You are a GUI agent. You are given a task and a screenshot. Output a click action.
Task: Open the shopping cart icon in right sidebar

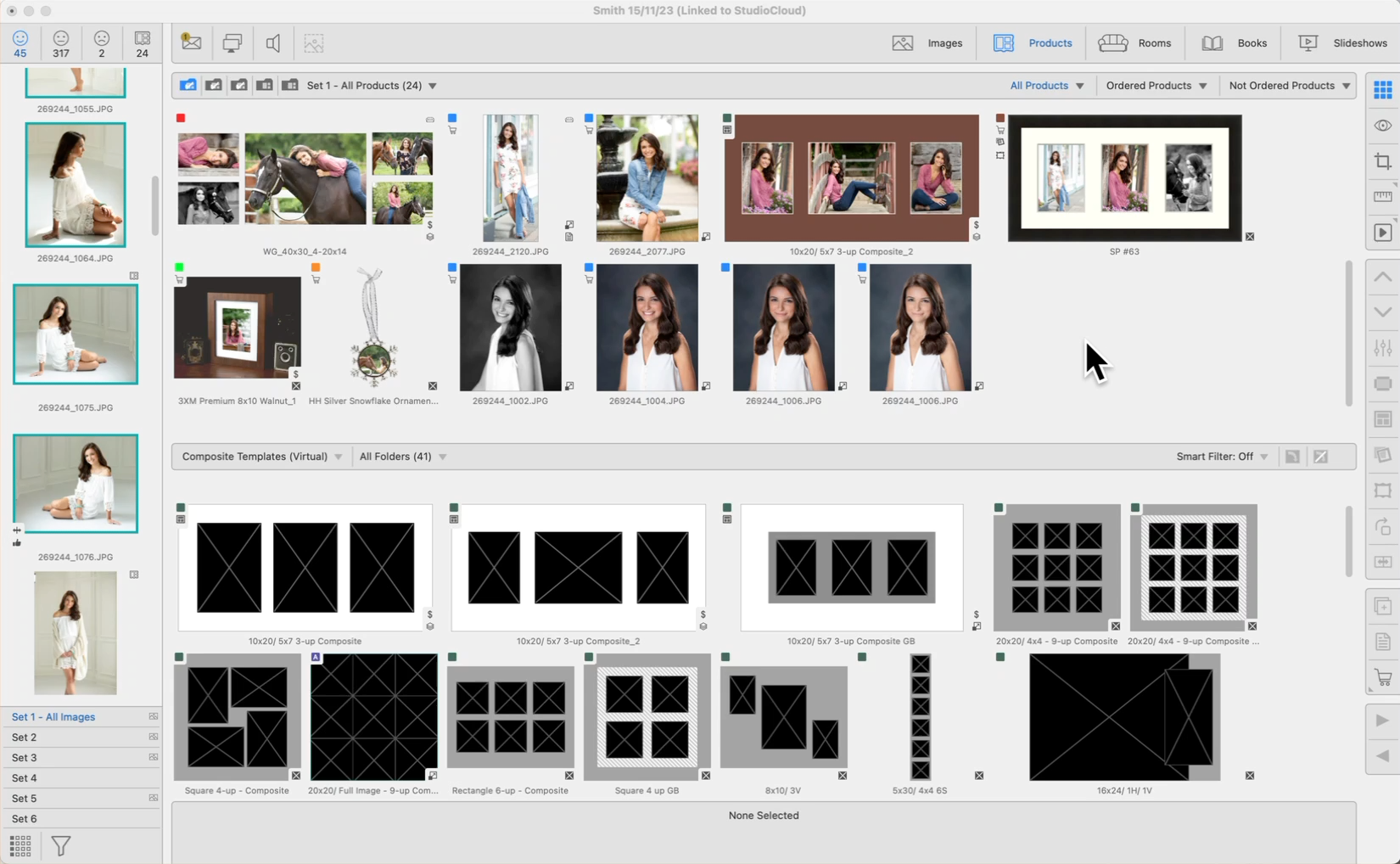click(x=1382, y=677)
